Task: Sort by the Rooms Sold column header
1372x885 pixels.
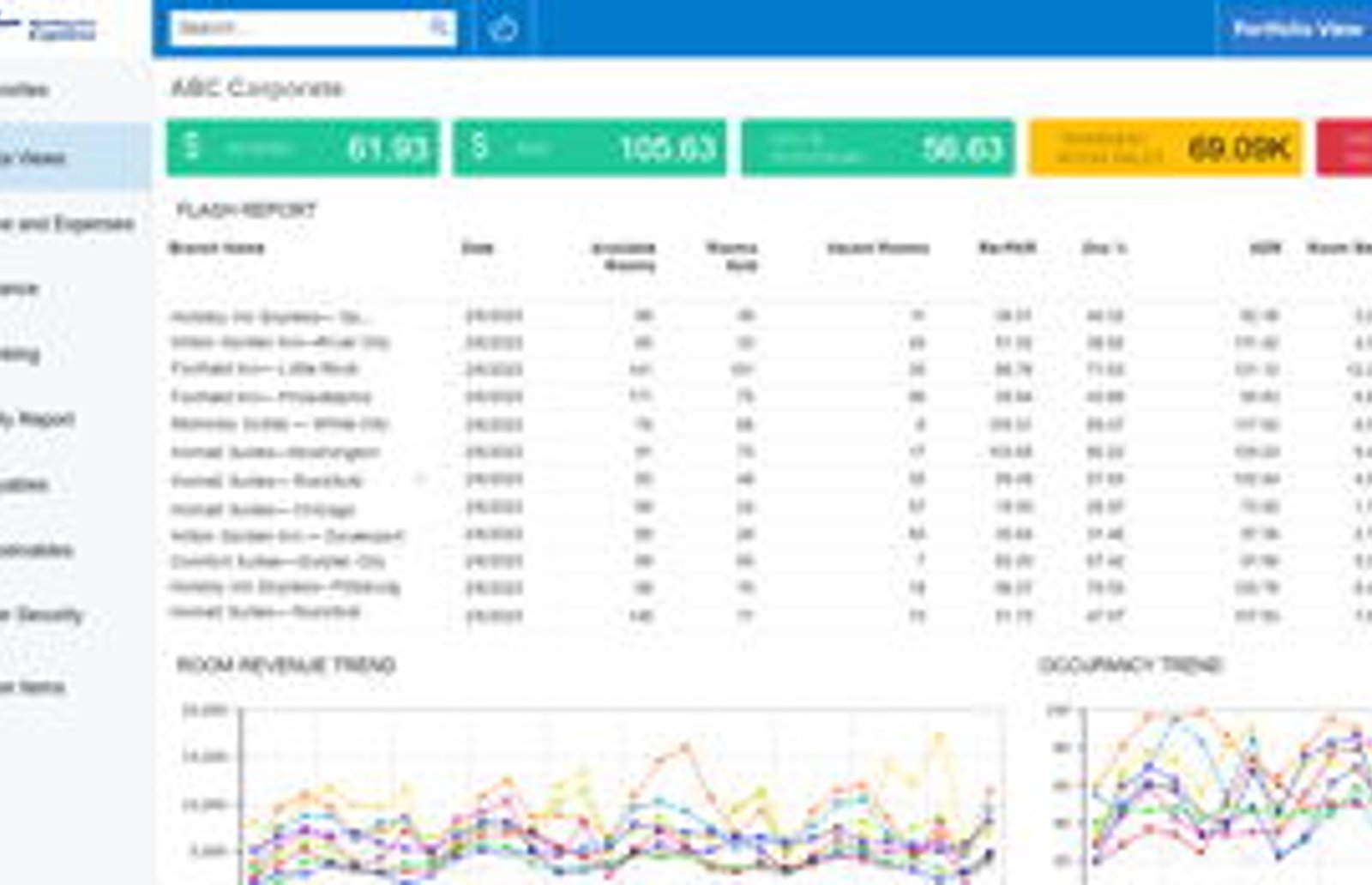Action: 731,256
